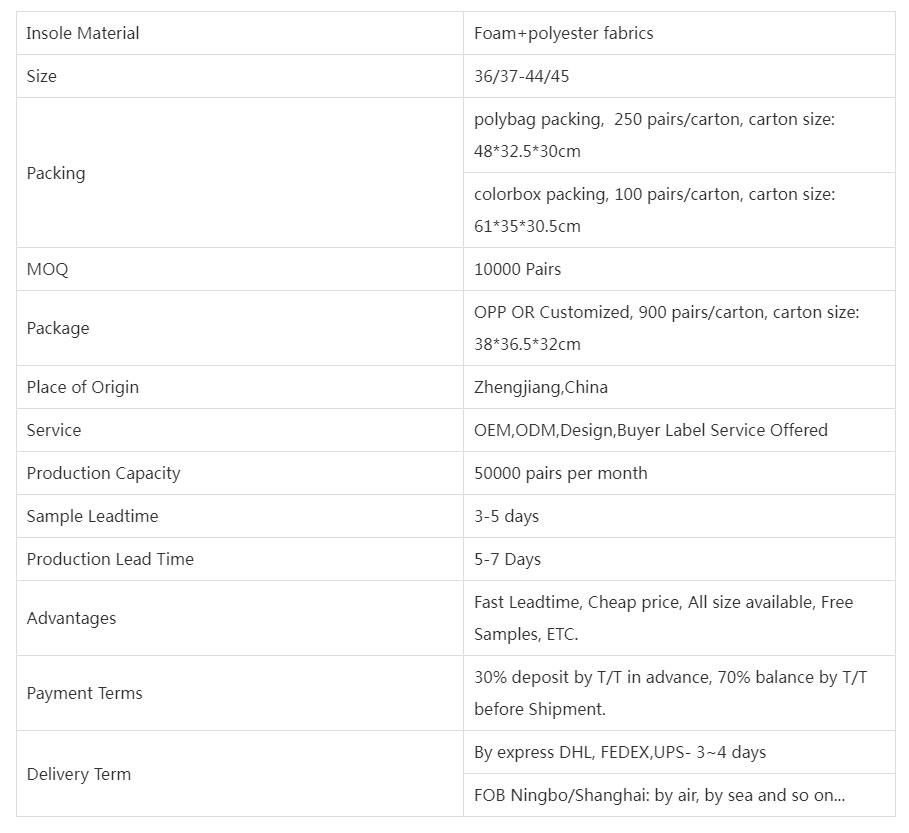The image size is (909, 833).
Task: Select the Foam+polyester fabrics value
Action: click(563, 33)
